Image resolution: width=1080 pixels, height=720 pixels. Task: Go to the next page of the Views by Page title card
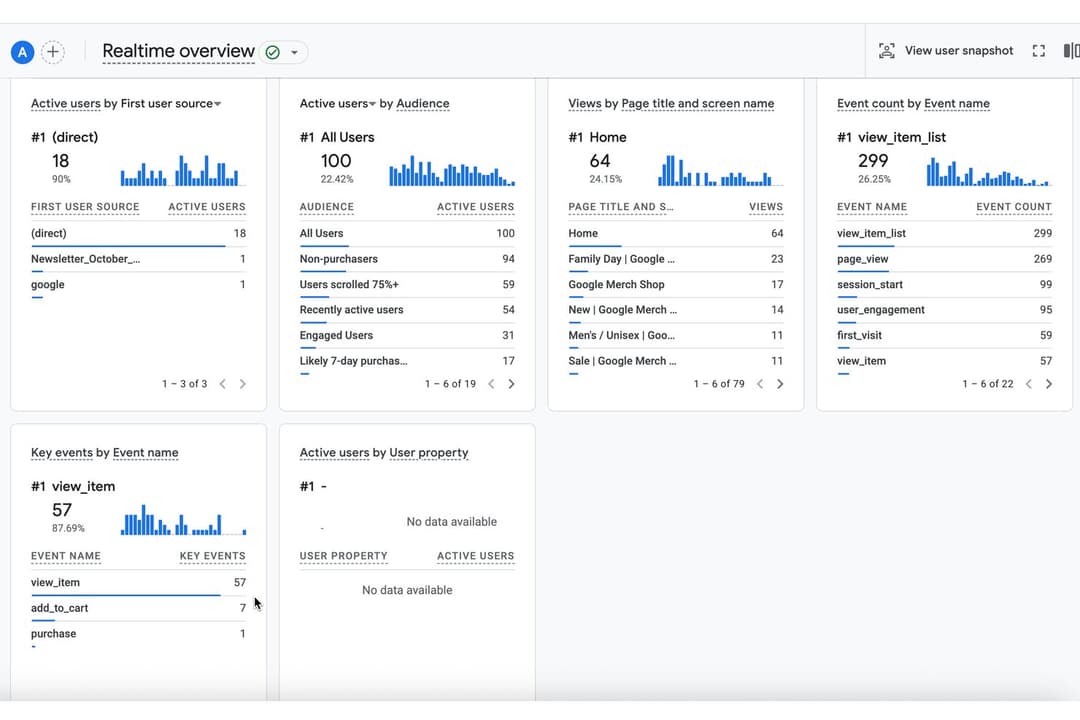[780, 384]
